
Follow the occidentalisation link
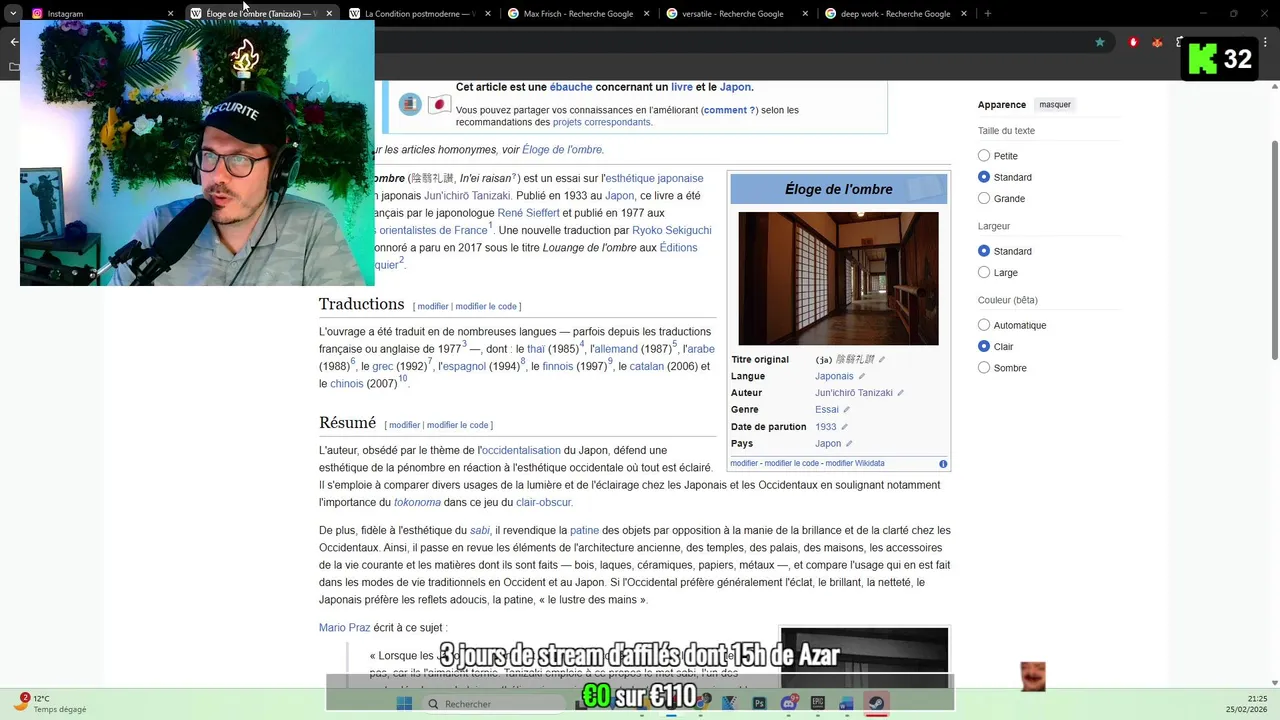(x=520, y=451)
